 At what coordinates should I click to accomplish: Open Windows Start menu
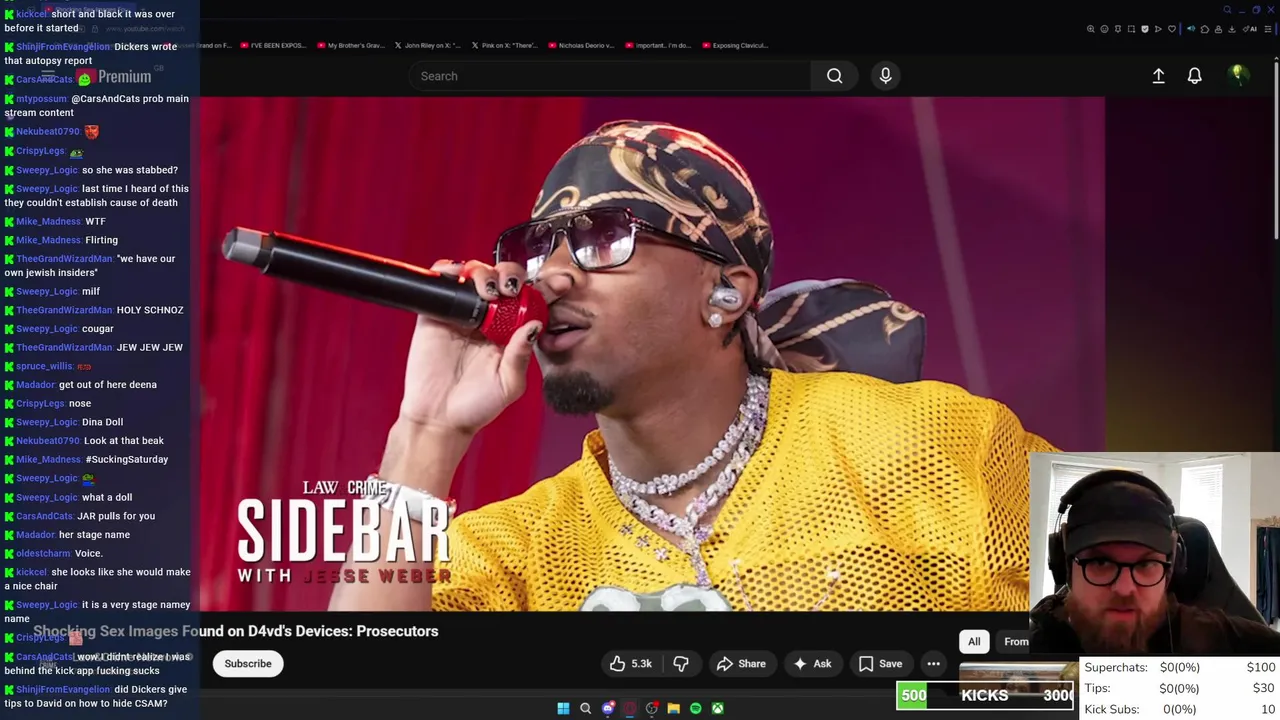[x=563, y=708]
